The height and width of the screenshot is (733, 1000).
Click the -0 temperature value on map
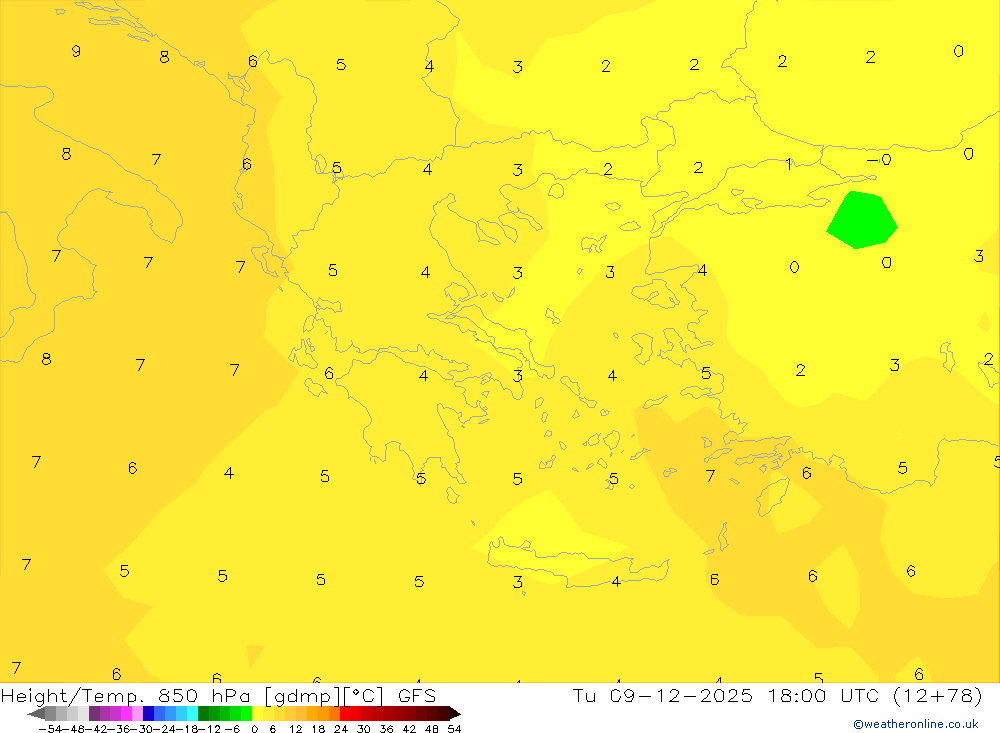(x=879, y=159)
